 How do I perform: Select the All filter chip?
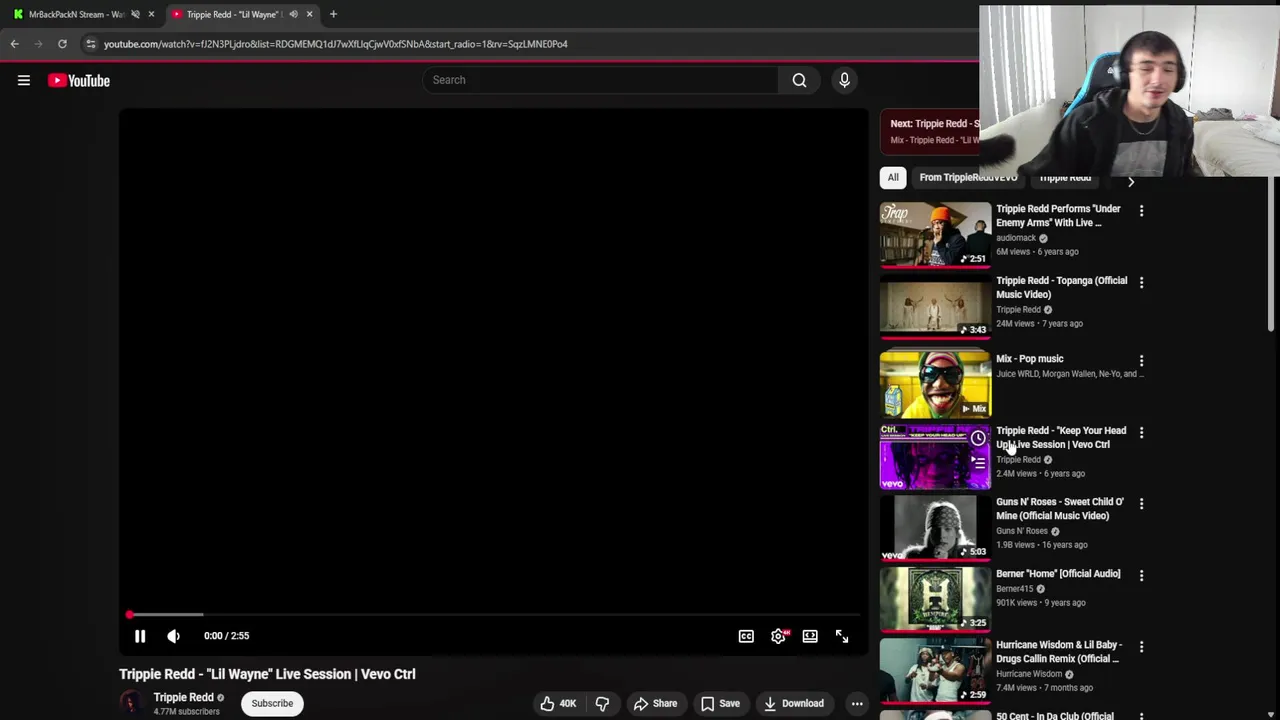point(893,178)
